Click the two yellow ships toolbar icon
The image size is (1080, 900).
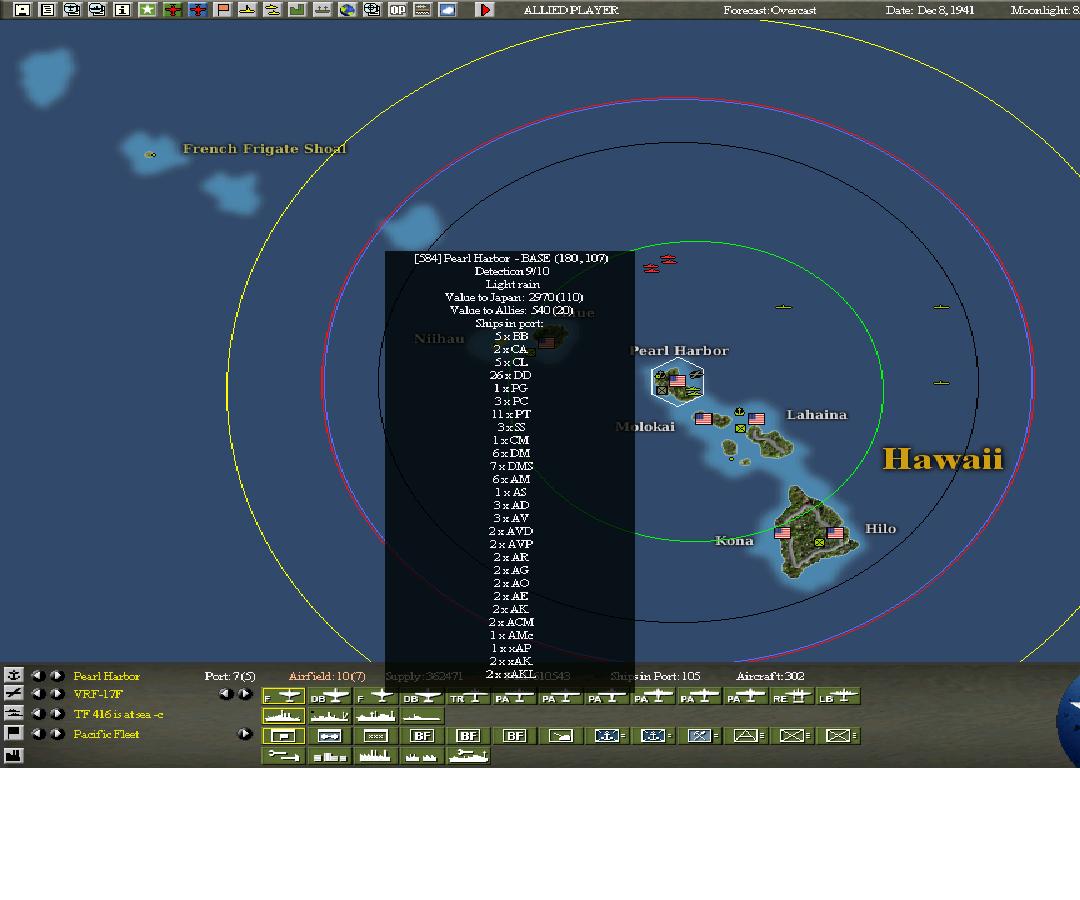[x=272, y=10]
